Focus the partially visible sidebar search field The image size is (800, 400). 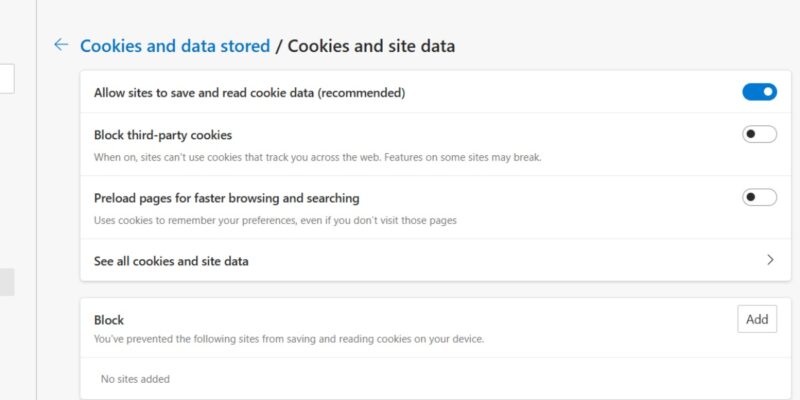pos(6,78)
